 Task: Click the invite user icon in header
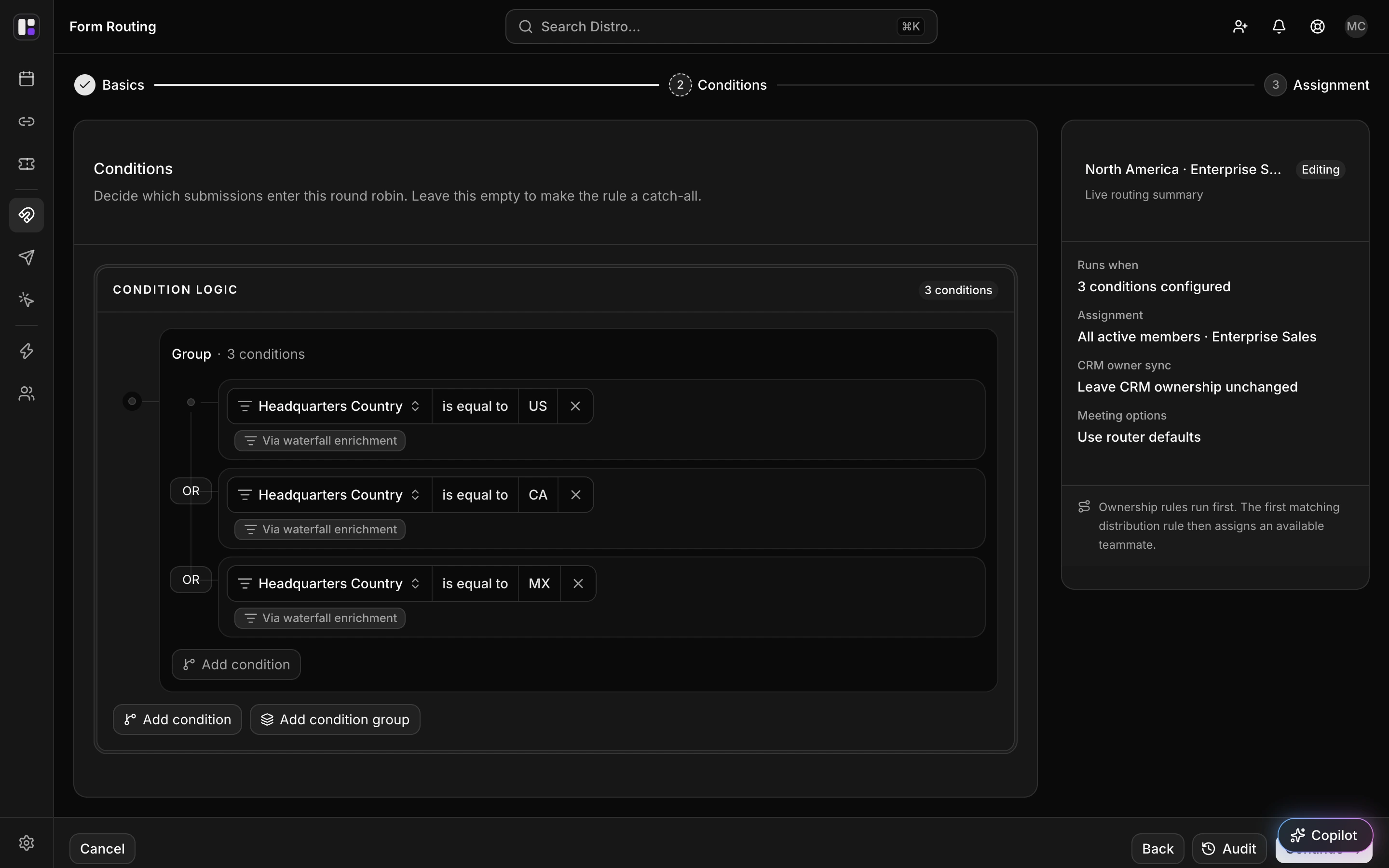[1240, 27]
